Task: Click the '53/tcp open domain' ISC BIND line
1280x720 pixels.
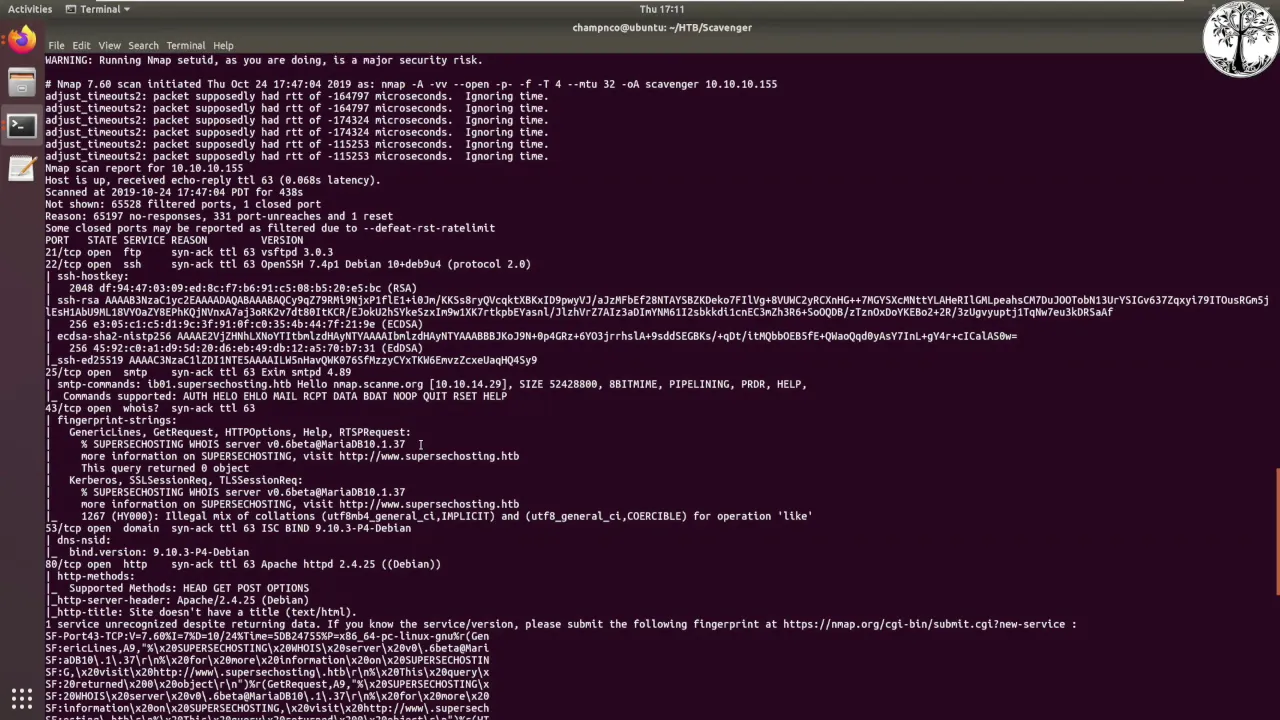Action: (228, 528)
